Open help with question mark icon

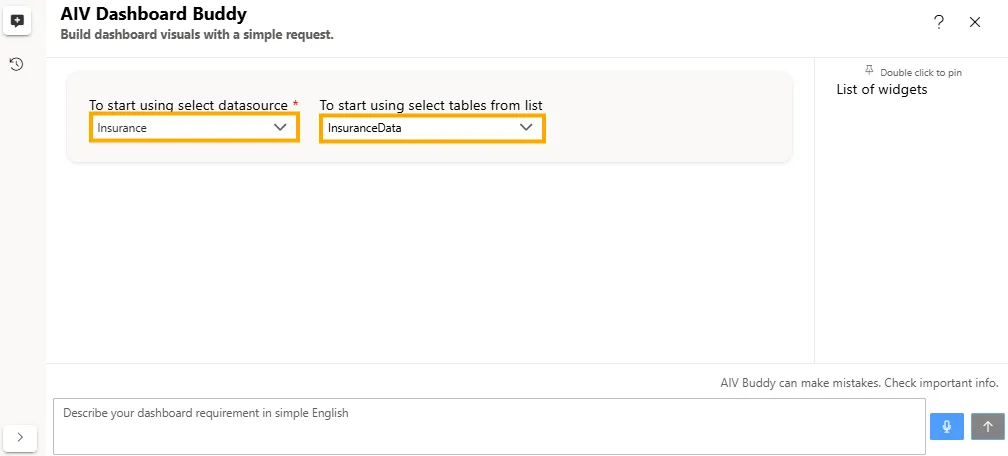(x=939, y=22)
